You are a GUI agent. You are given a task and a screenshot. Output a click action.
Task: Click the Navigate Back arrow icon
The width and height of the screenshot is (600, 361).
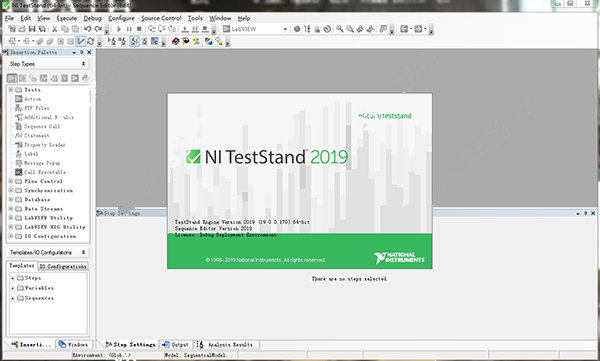[x=404, y=29]
